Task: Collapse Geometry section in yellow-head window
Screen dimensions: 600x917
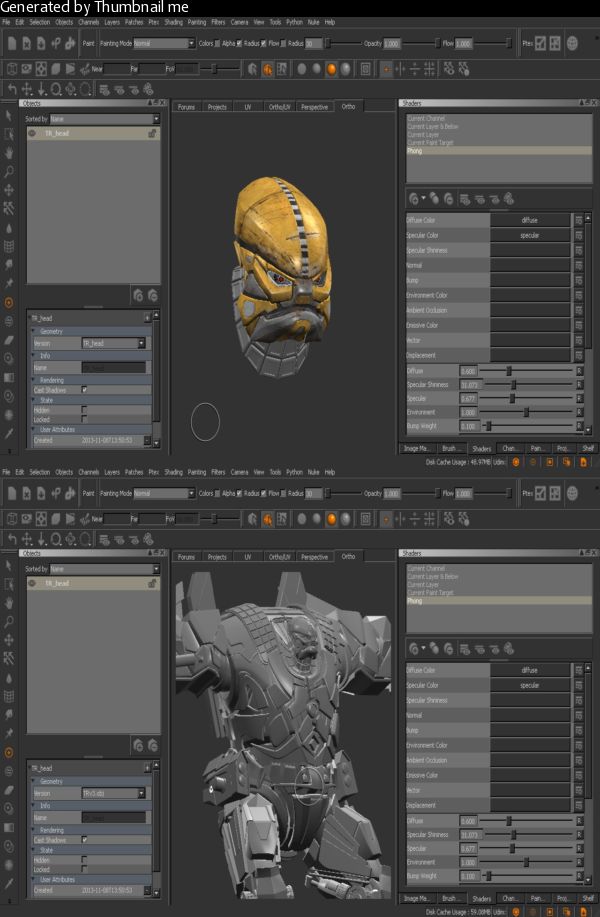Action: click(x=34, y=331)
